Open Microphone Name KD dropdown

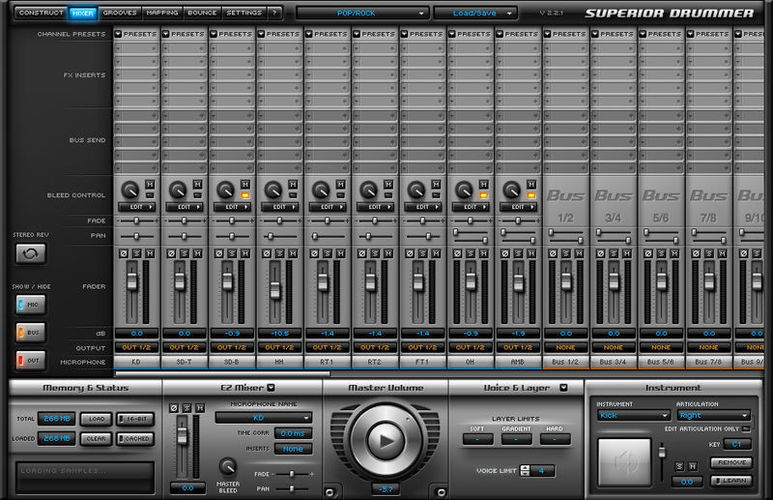tap(263, 418)
